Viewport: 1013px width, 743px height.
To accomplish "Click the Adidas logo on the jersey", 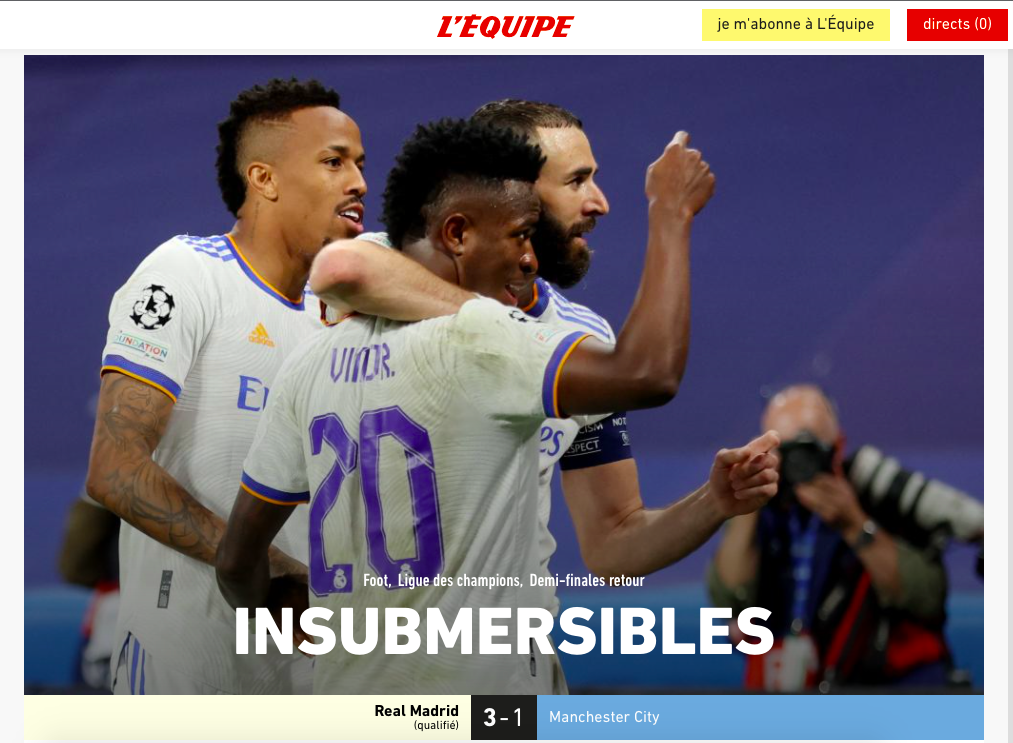I will (261, 335).
